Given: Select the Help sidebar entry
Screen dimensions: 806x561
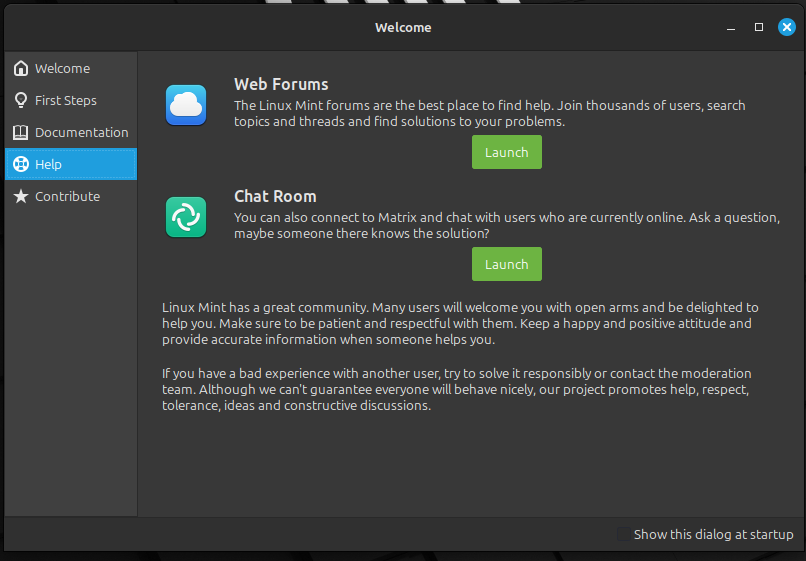Looking at the screenshot, I should (71, 164).
